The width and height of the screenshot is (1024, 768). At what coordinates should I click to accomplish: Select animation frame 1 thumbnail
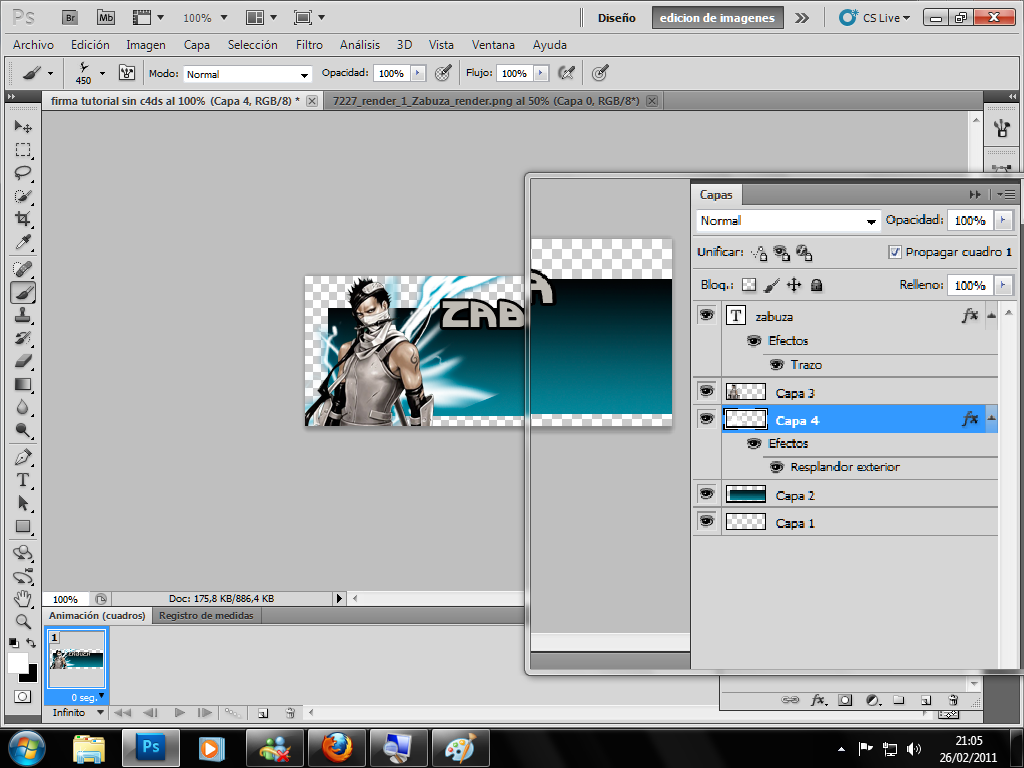point(77,659)
